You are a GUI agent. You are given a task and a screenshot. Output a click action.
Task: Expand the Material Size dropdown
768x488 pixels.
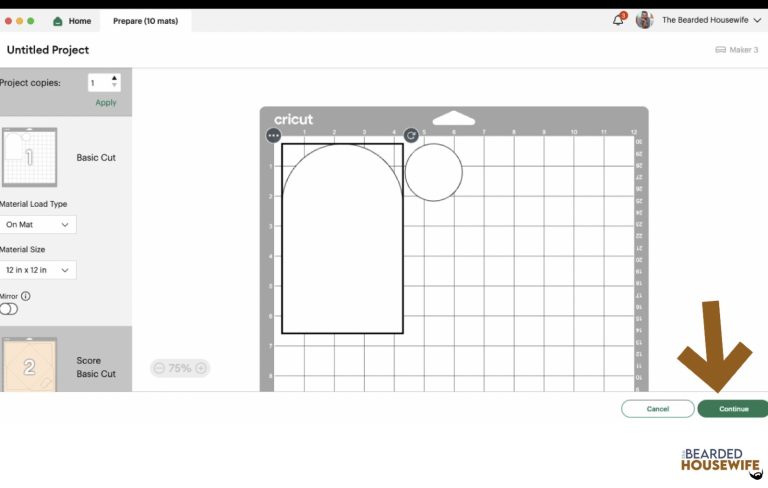(37, 270)
